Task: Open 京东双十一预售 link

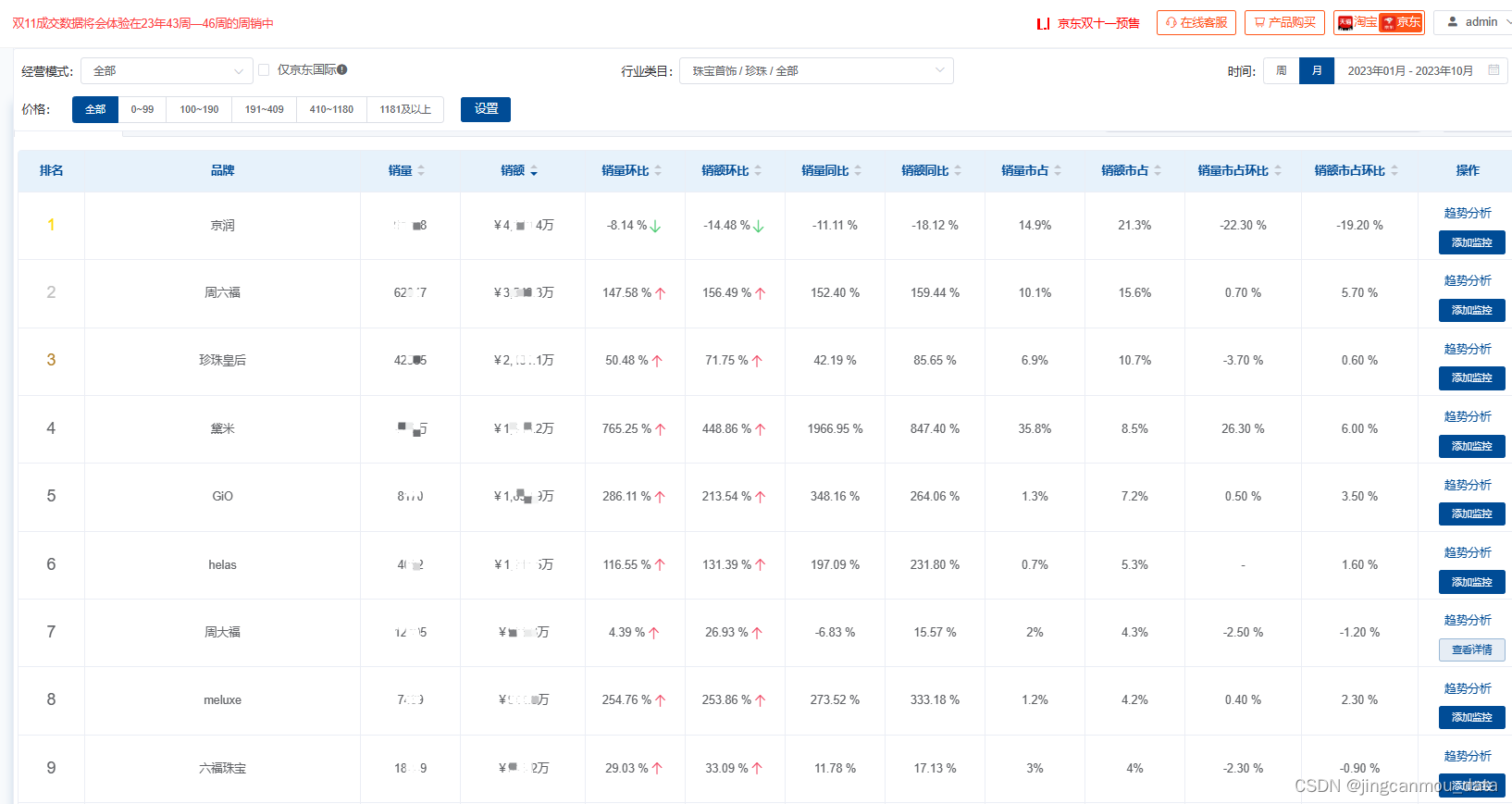Action: click(x=1098, y=23)
